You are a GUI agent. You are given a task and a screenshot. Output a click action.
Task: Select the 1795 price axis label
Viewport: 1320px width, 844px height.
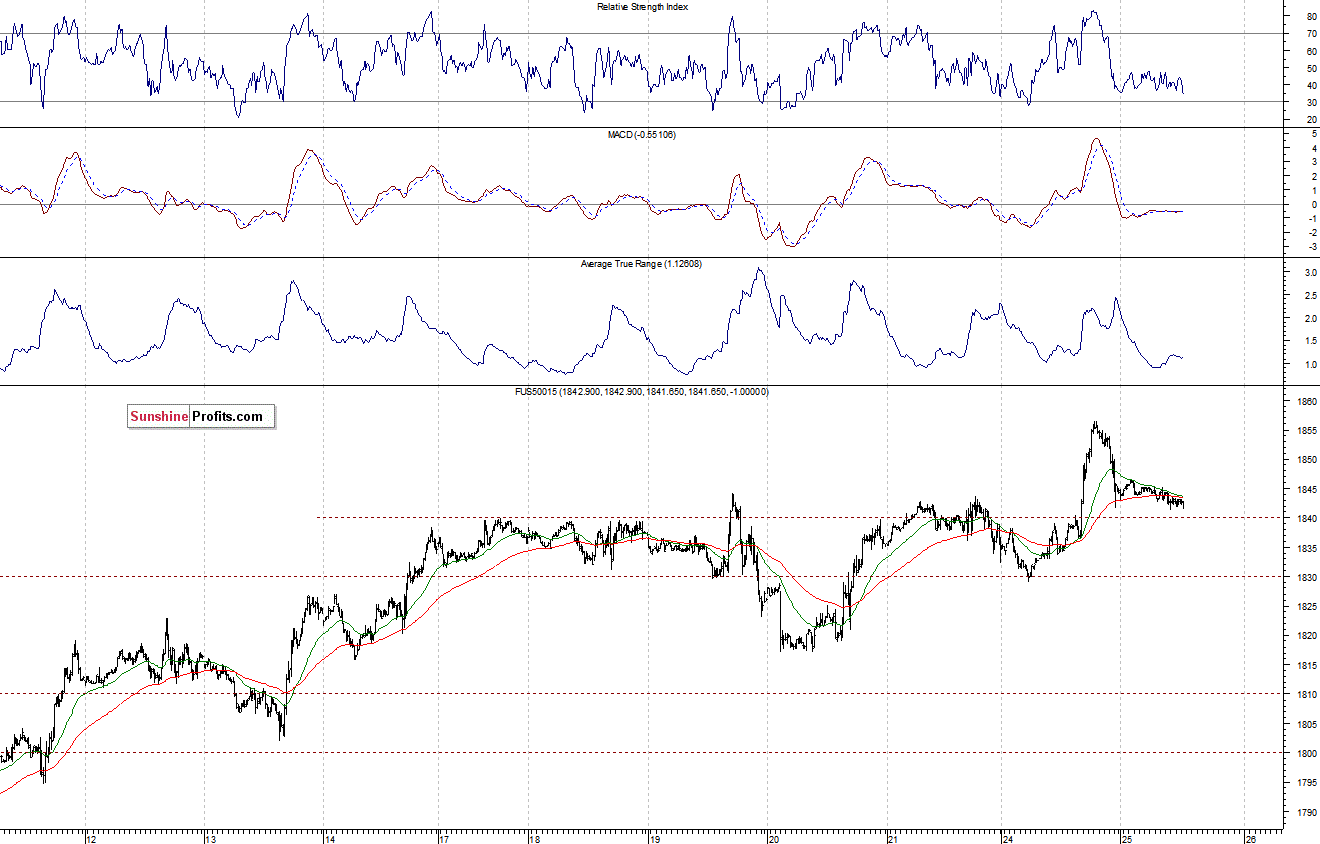[1306, 782]
